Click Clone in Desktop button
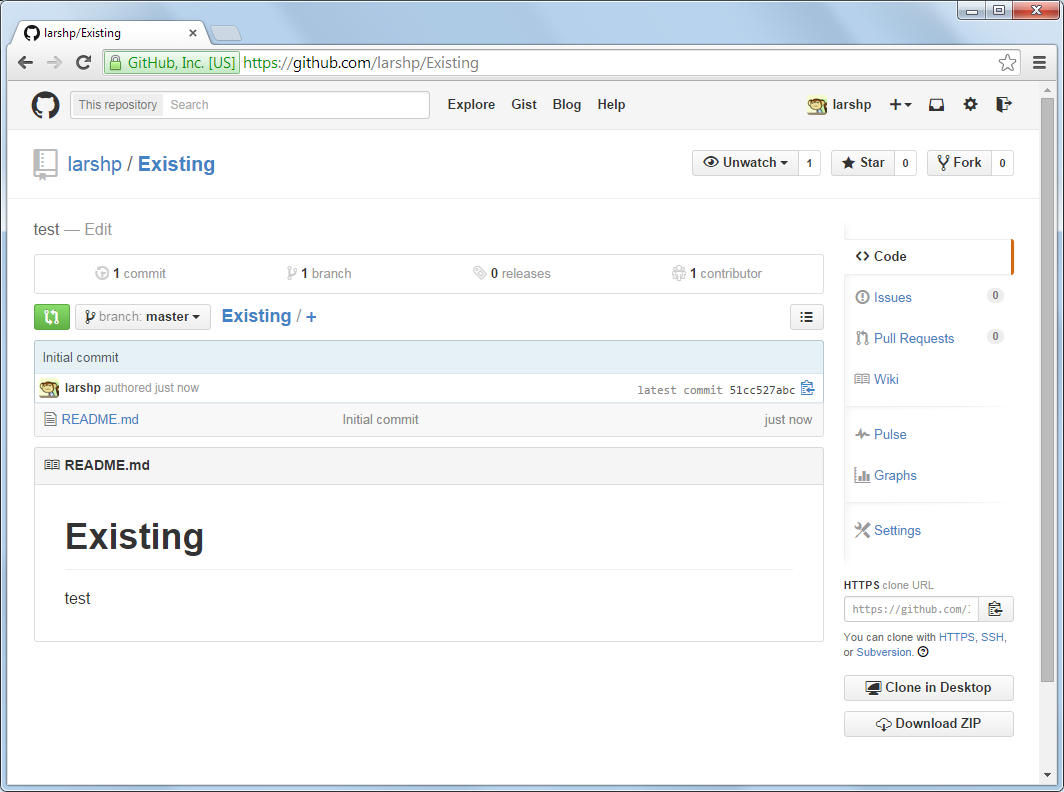1064x792 pixels. click(928, 687)
